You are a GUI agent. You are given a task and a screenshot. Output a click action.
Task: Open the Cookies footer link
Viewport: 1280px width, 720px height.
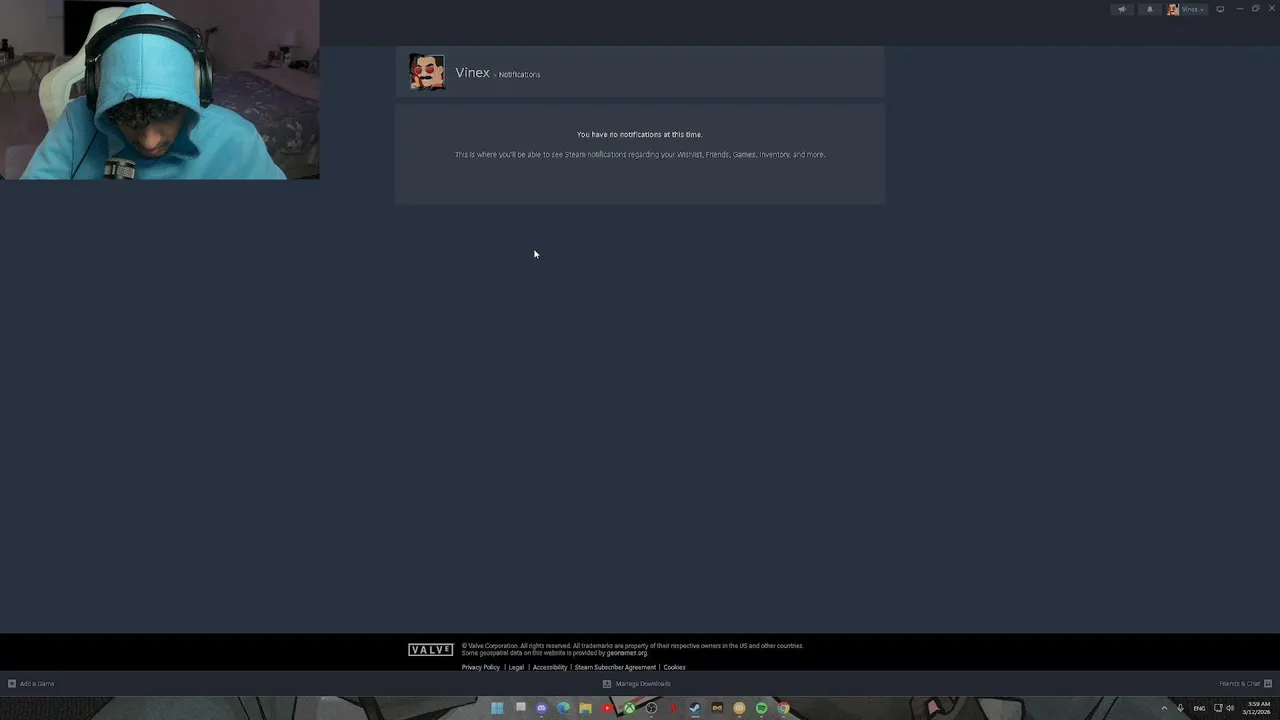(x=674, y=667)
